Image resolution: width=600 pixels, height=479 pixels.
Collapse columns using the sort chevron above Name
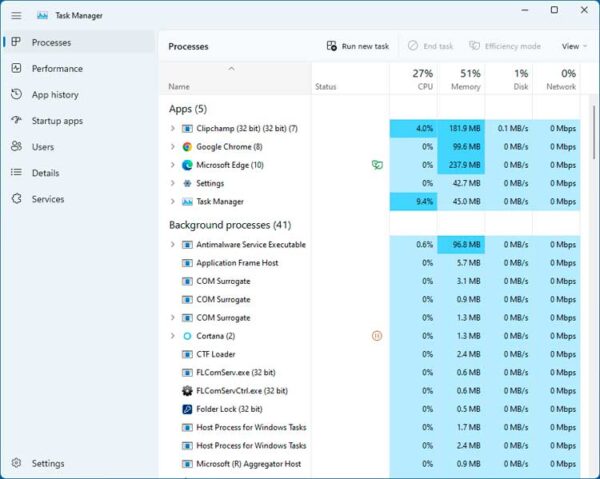tap(231, 68)
